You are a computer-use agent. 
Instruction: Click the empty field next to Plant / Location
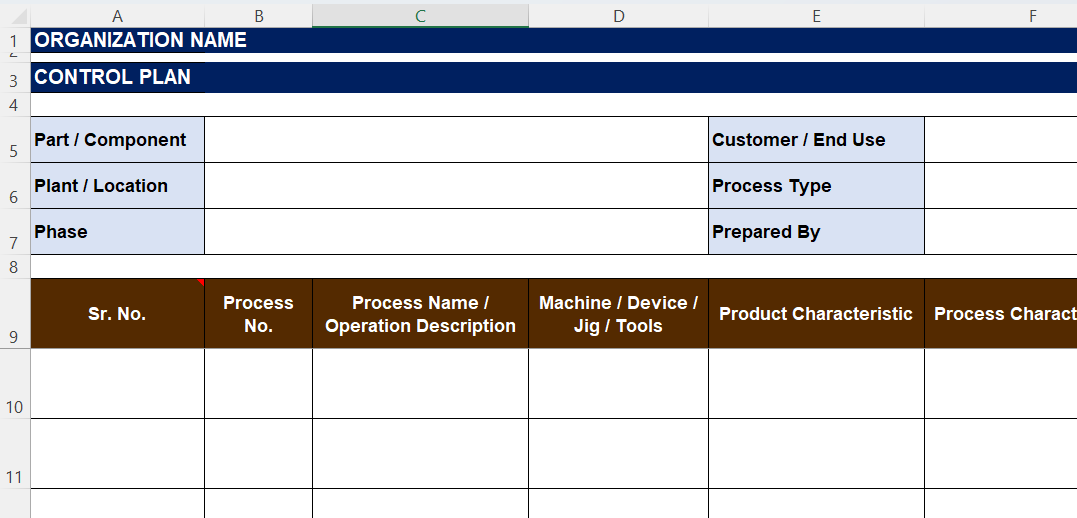[x=455, y=186]
